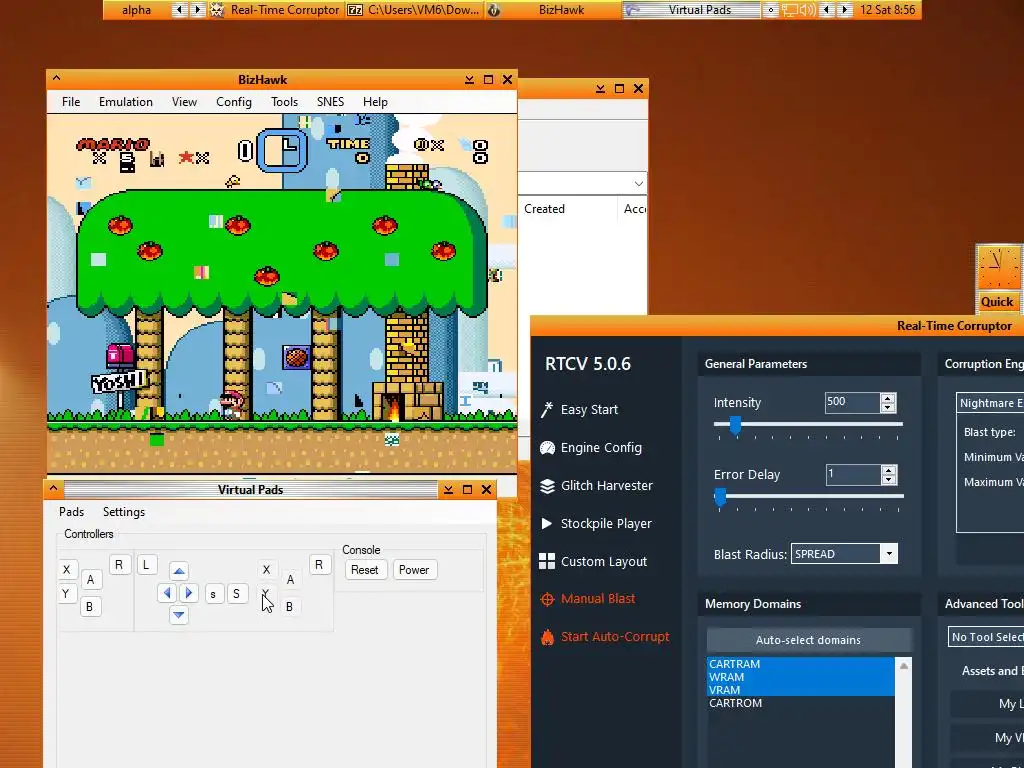The width and height of the screenshot is (1024, 768).
Task: Open the BizHawk SNES menu
Action: click(x=330, y=102)
